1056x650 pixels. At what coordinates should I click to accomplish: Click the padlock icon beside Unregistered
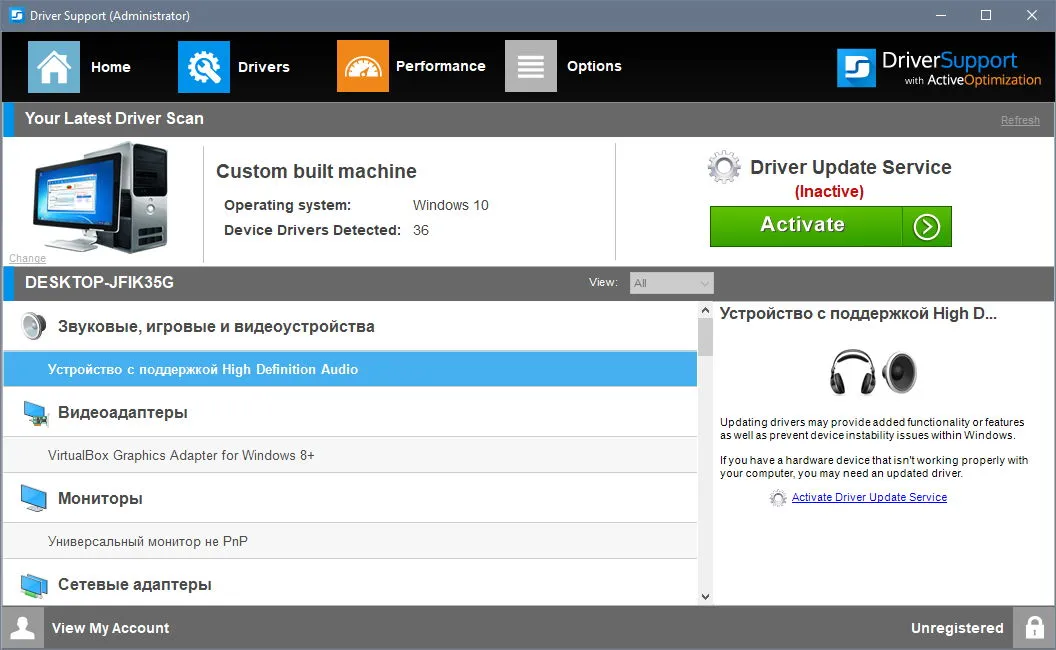(x=1034, y=628)
